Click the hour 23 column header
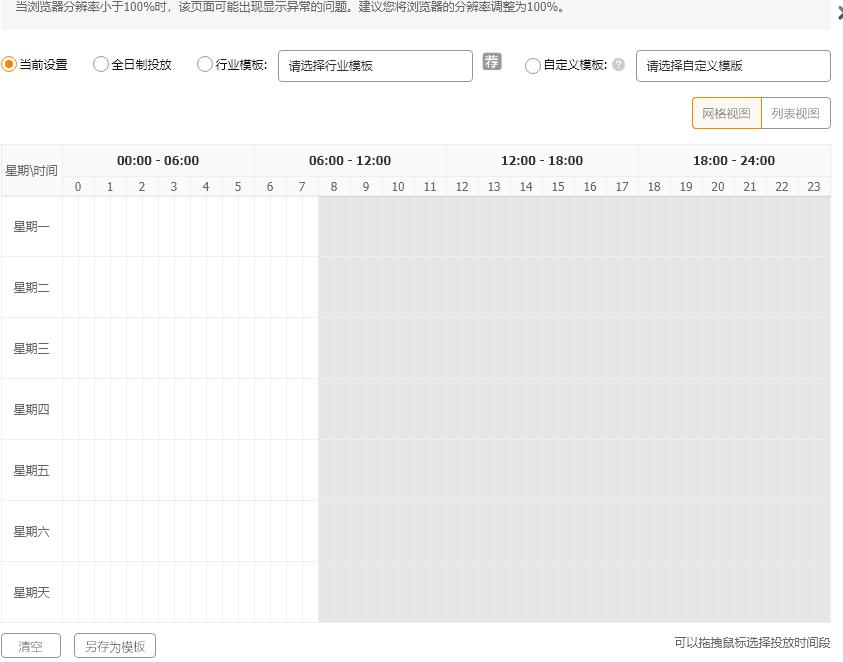This screenshot has height=662, width=843. click(x=814, y=186)
